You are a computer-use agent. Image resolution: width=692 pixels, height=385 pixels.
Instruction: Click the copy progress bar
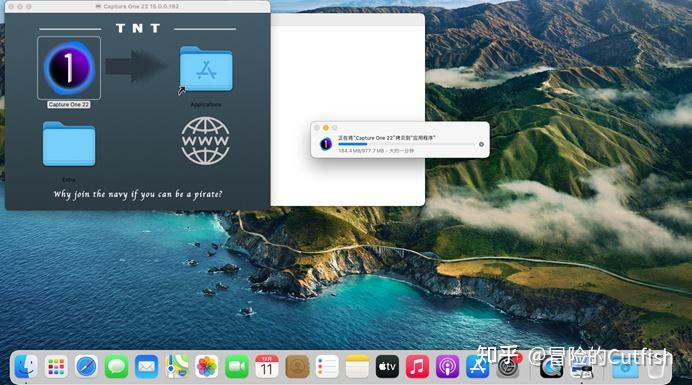[x=406, y=144]
